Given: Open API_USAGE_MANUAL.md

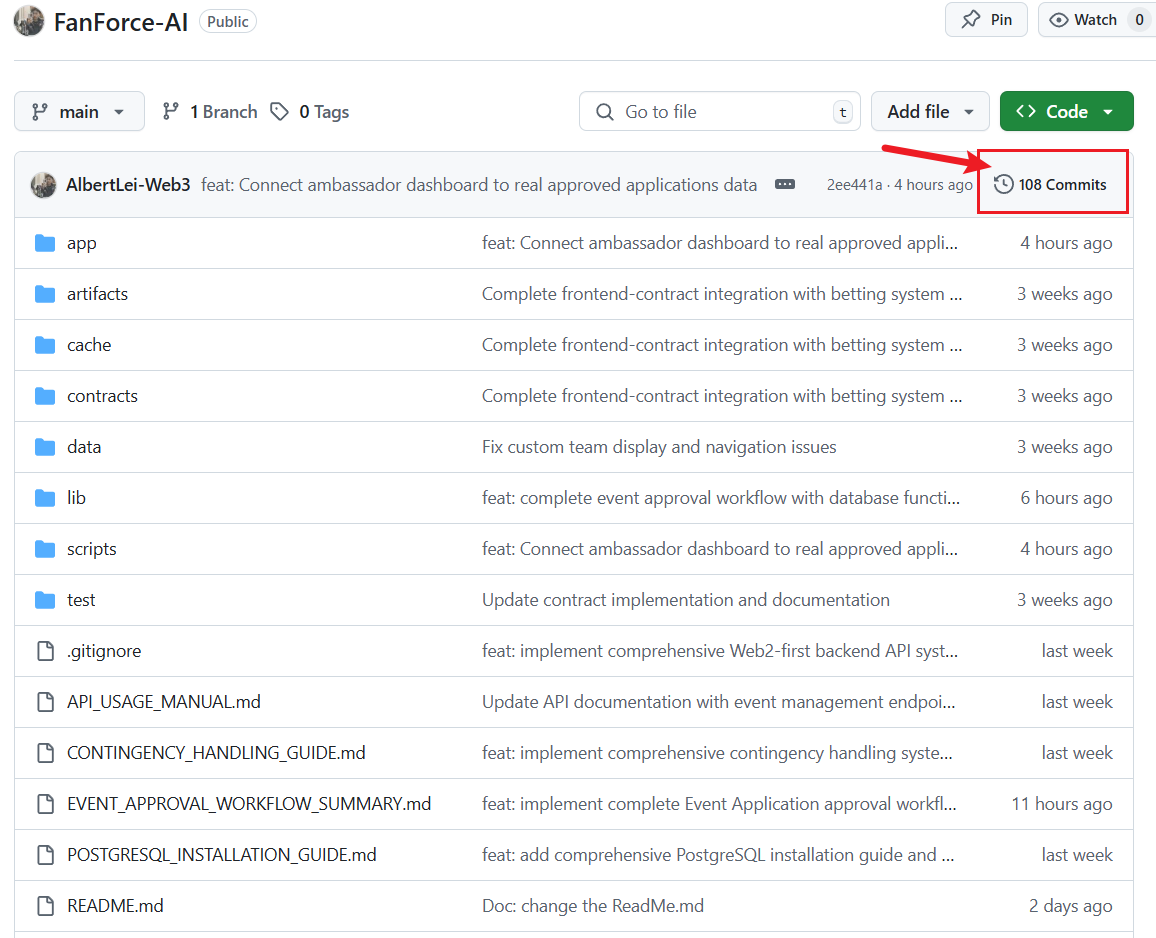Looking at the screenshot, I should (x=164, y=702).
